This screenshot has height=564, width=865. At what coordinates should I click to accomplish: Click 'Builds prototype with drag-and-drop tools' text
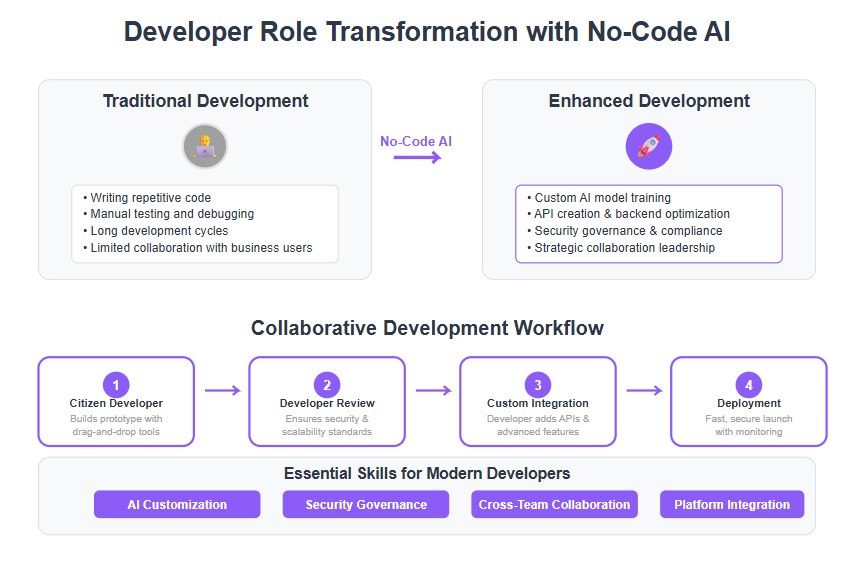coord(116,425)
